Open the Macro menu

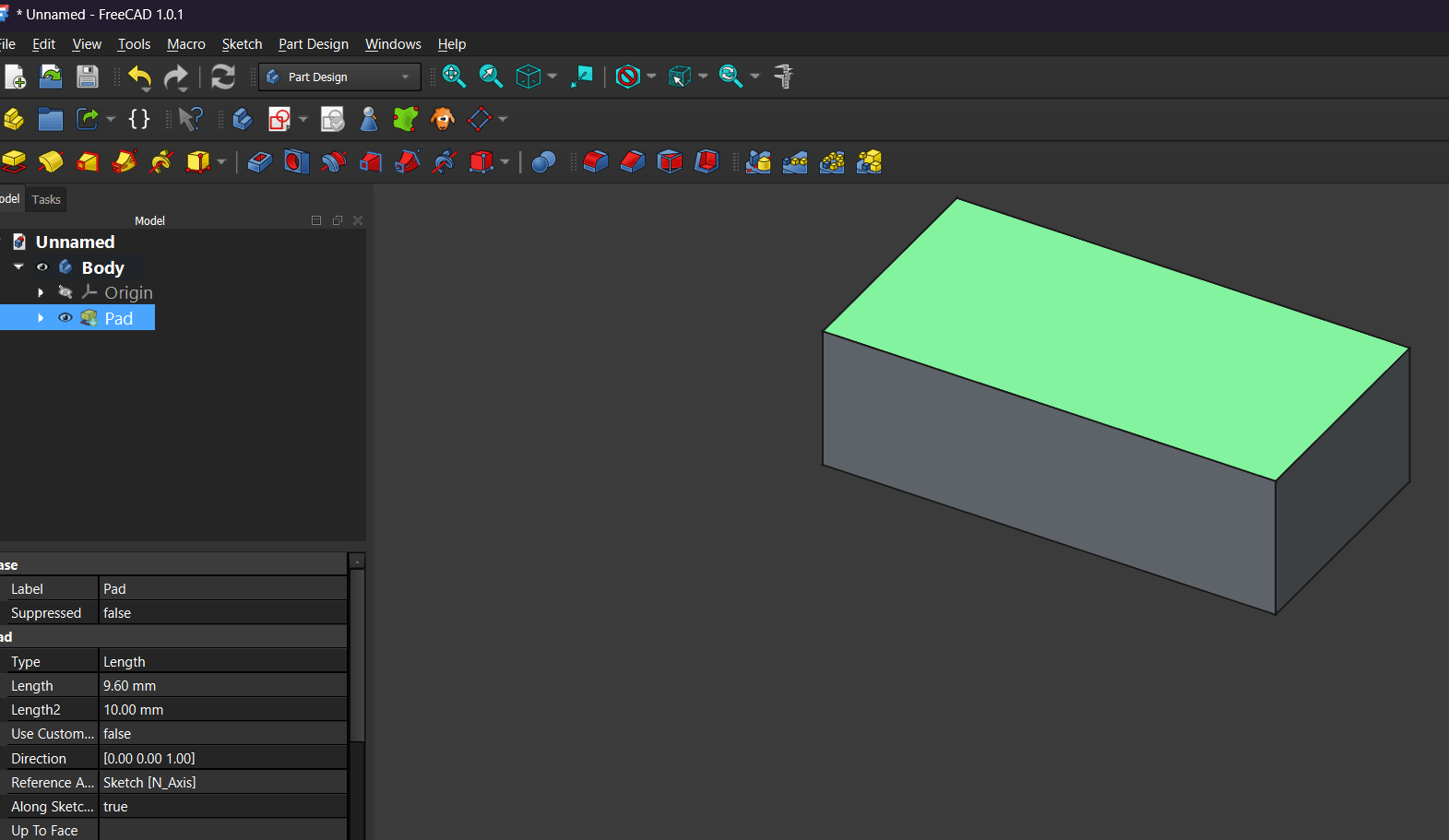[x=186, y=44]
